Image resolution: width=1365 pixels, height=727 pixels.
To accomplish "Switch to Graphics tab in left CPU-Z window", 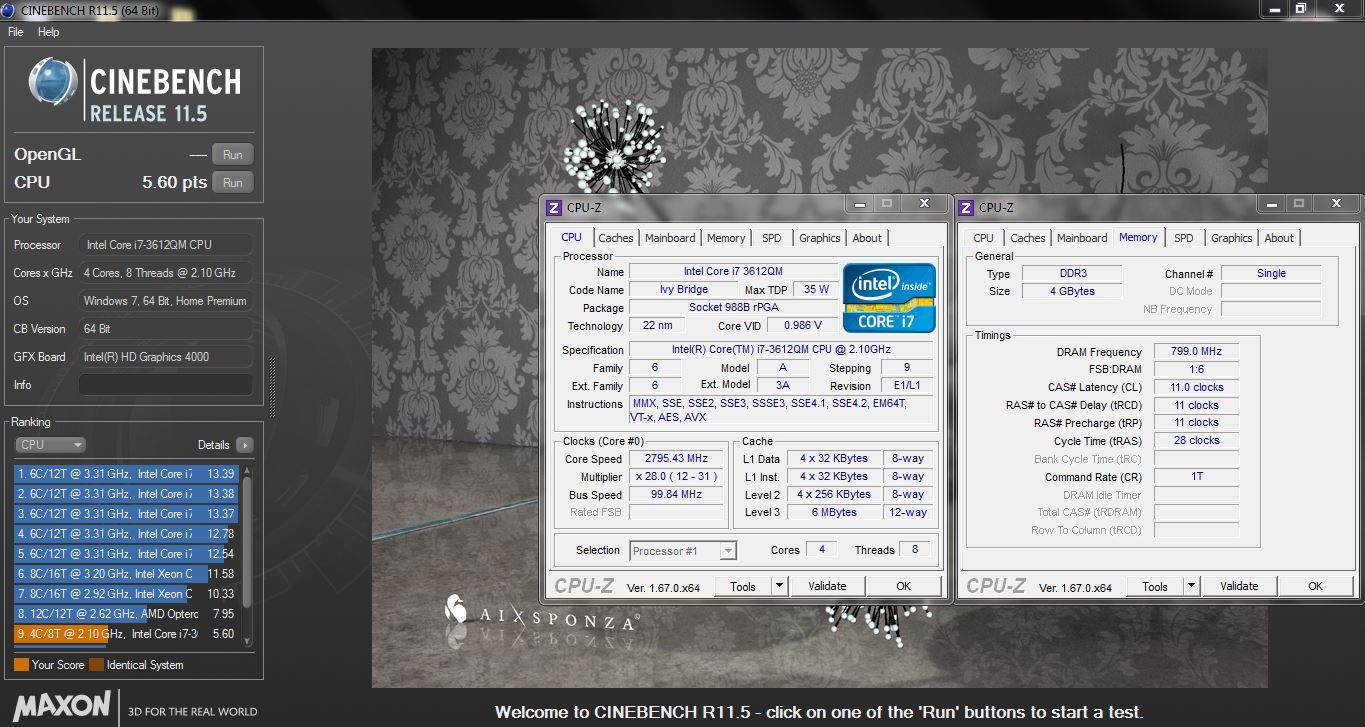I will (820, 238).
